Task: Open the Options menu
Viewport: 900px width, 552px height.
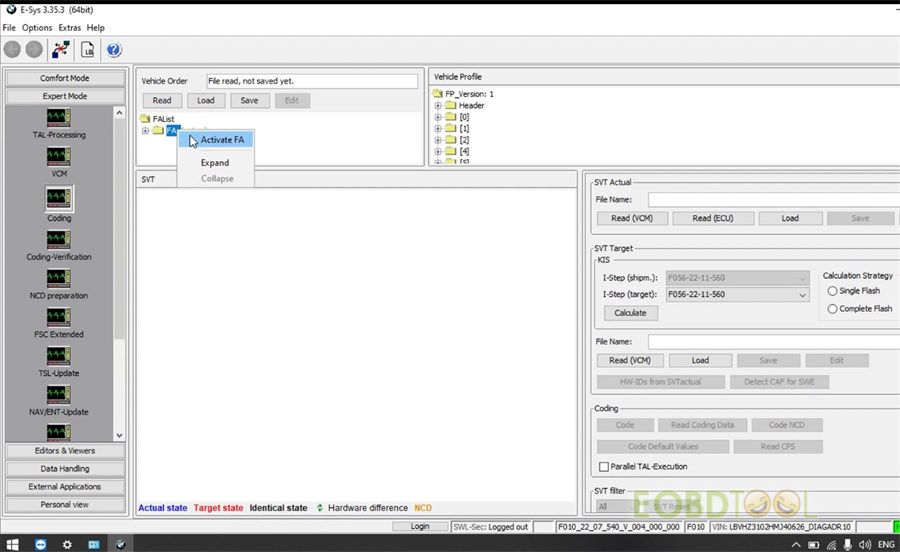Action: coord(37,28)
